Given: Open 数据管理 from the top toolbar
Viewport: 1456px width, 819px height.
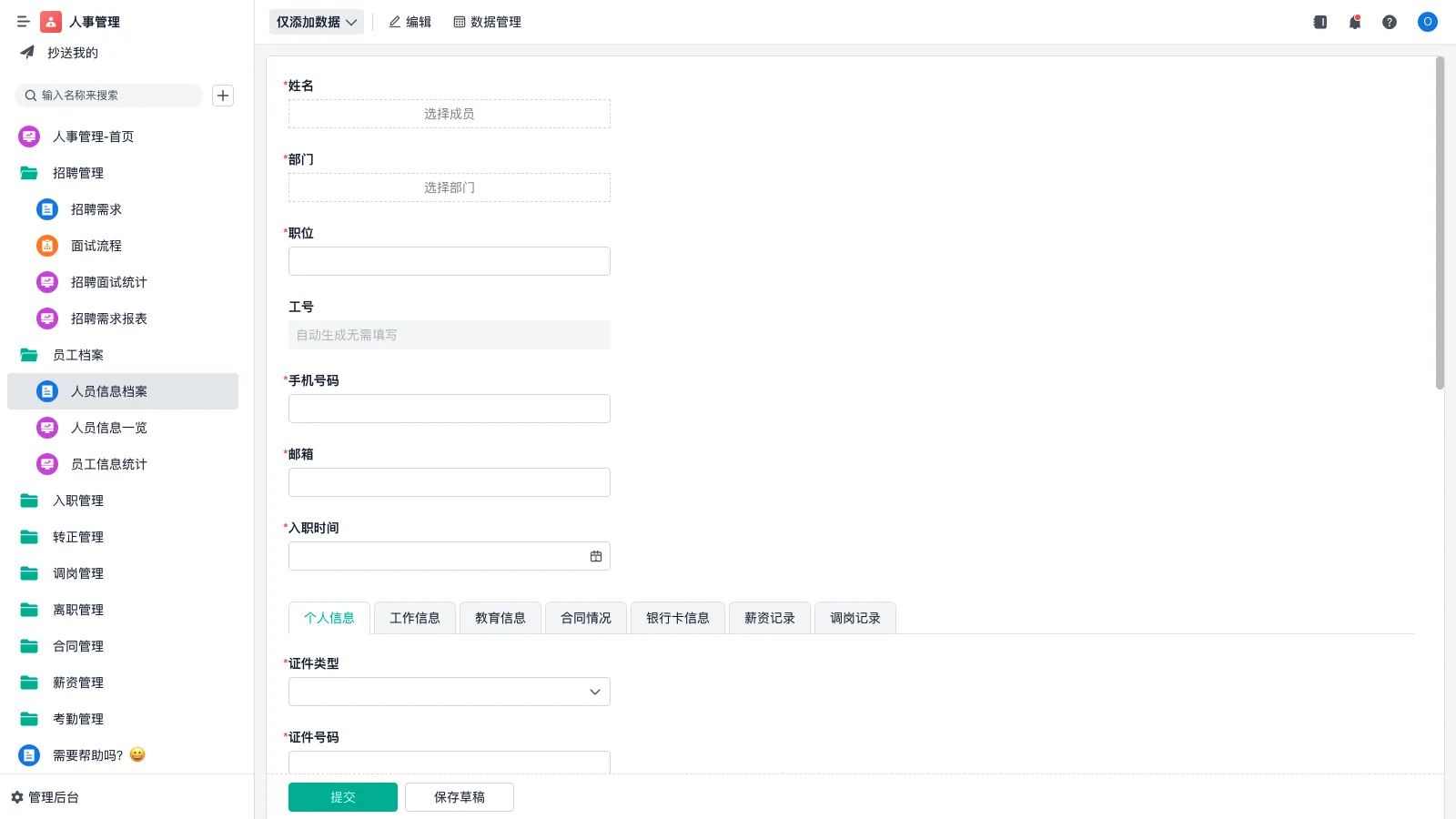Looking at the screenshot, I should click(x=488, y=22).
